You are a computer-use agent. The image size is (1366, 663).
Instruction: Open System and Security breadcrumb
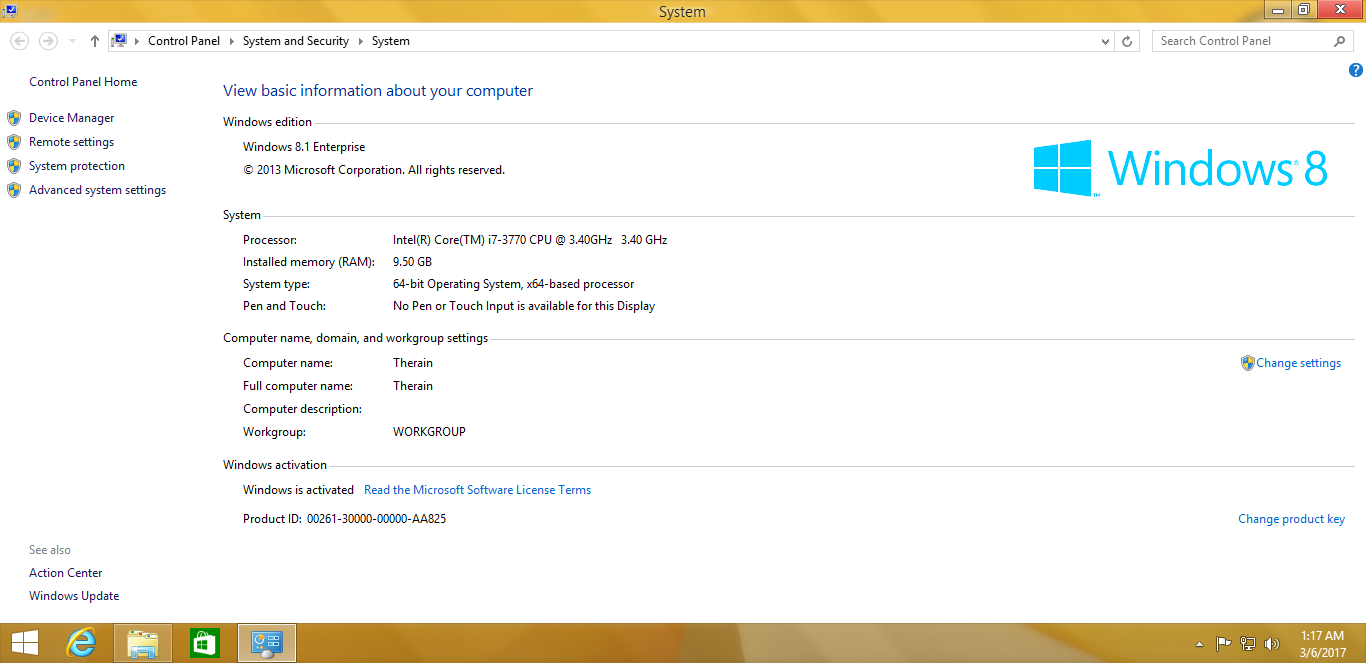(x=296, y=41)
